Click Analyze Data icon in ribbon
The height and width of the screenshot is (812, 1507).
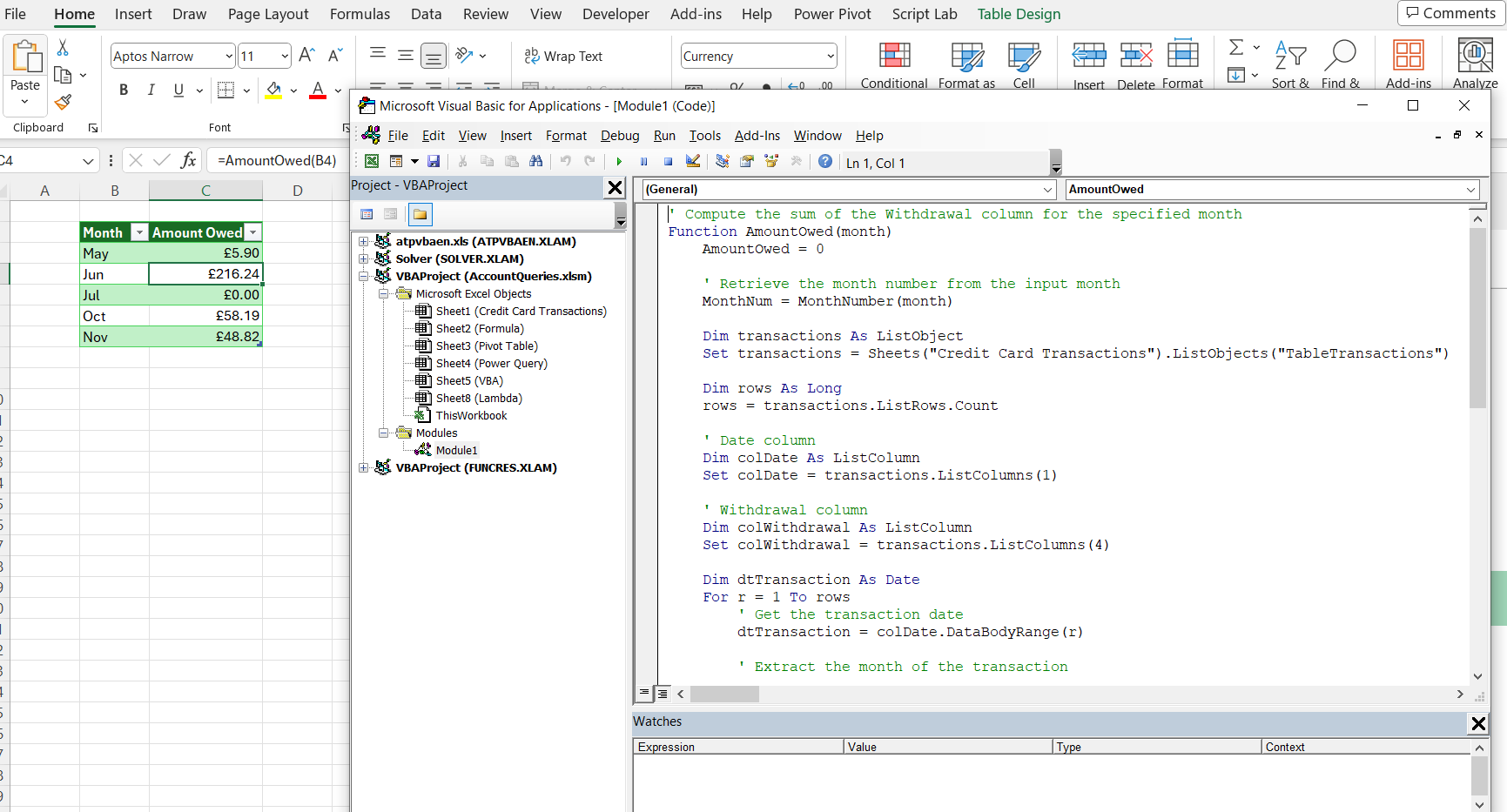pyautogui.click(x=1475, y=64)
